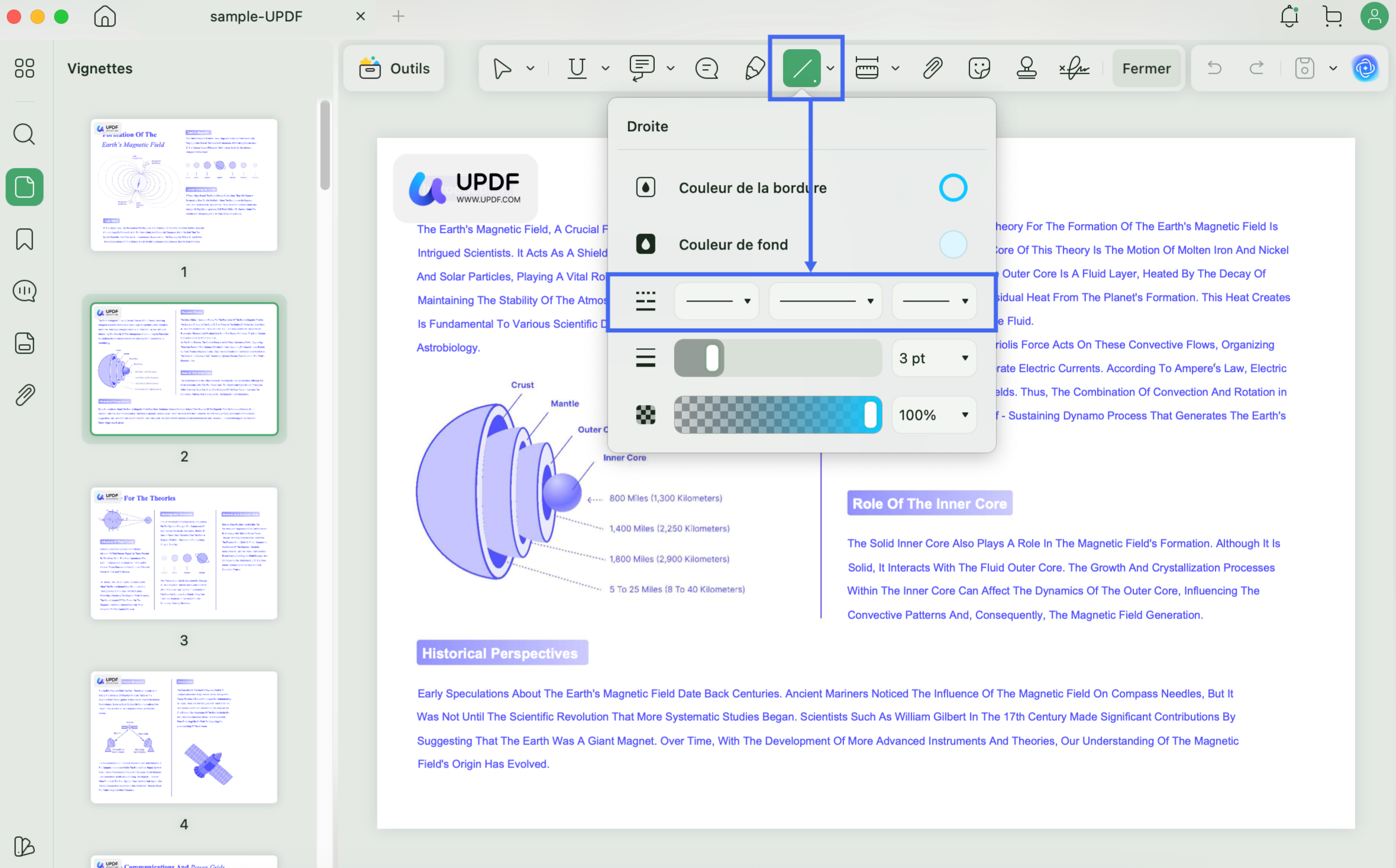Open the line start style dropdown
1396x868 pixels.
(x=717, y=301)
